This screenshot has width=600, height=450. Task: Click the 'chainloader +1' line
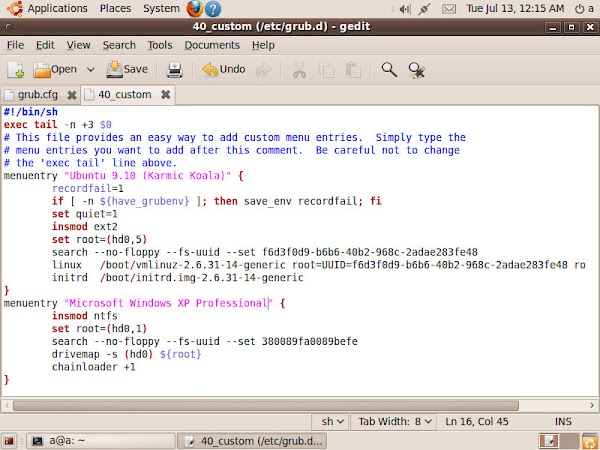[x=94, y=367]
